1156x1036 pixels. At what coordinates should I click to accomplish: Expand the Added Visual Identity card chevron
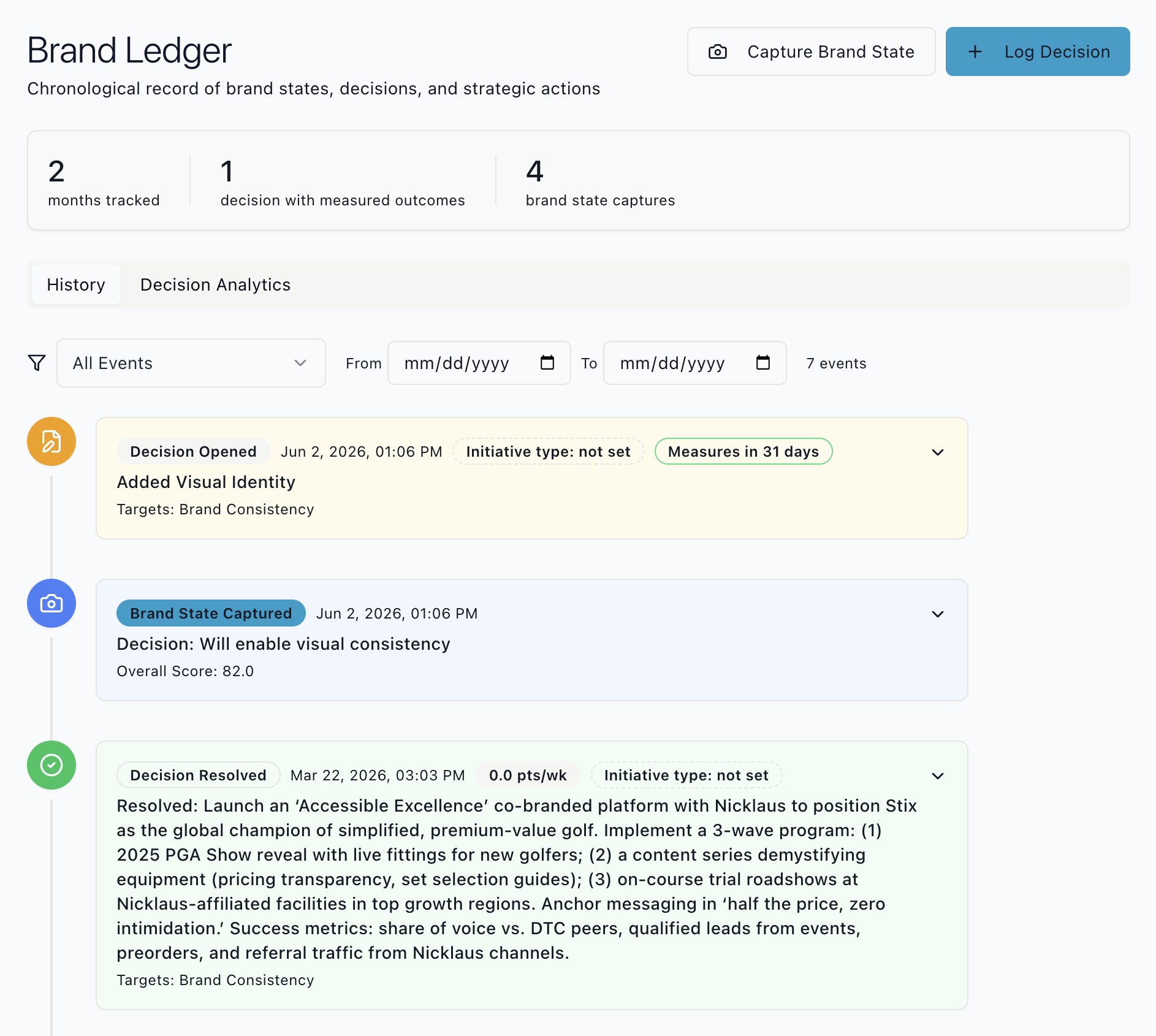[x=938, y=452]
